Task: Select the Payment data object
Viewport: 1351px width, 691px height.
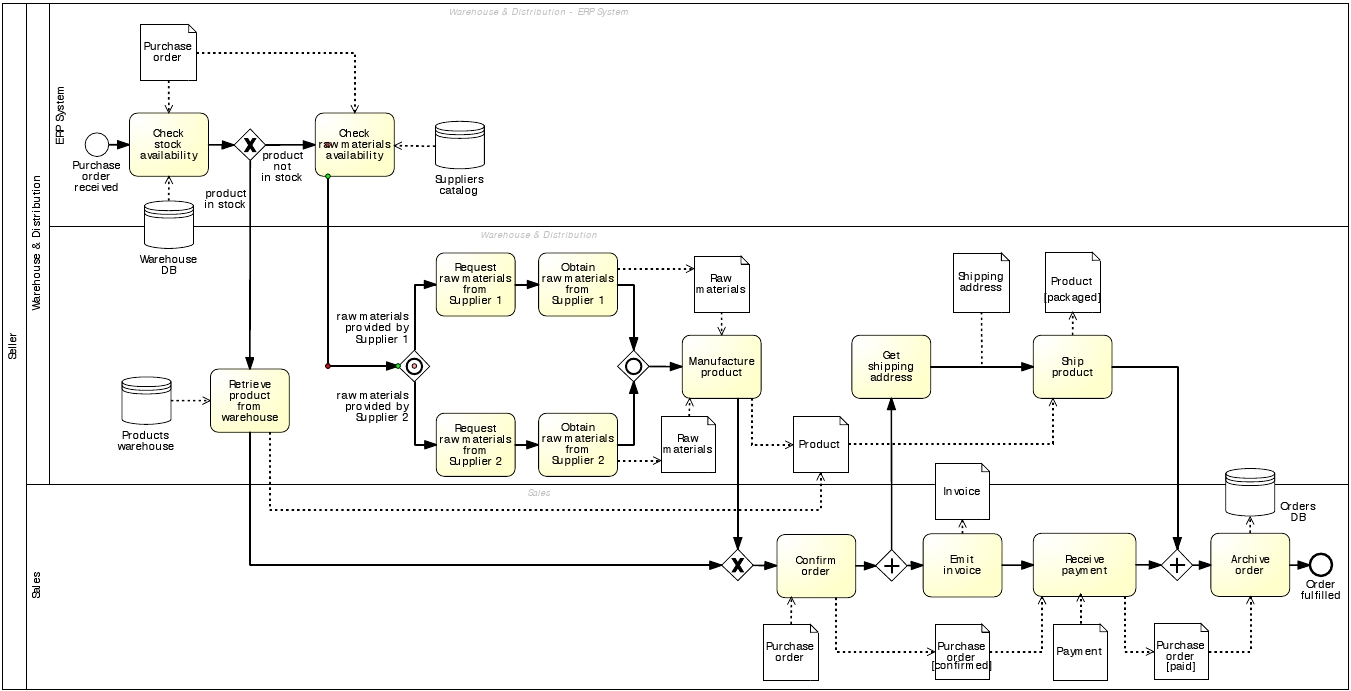Action: (1081, 651)
